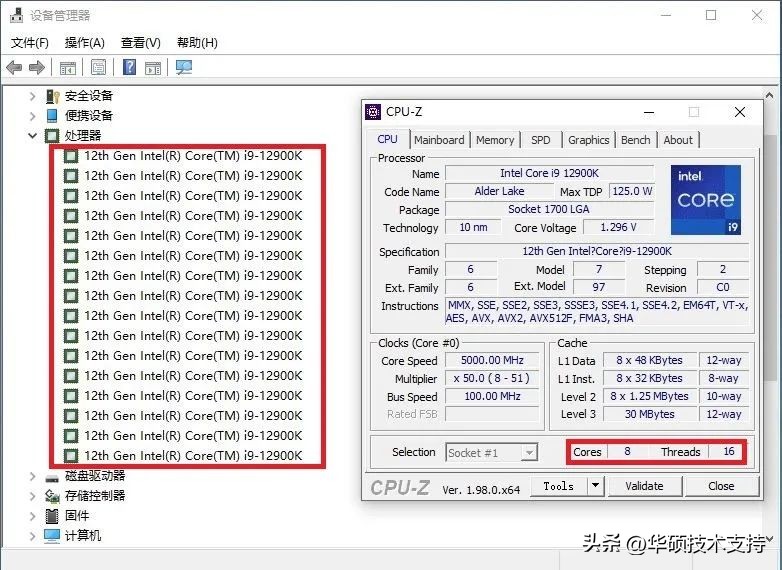Image resolution: width=782 pixels, height=570 pixels.
Task: Expand the 安全设备 node
Action: tap(32, 96)
